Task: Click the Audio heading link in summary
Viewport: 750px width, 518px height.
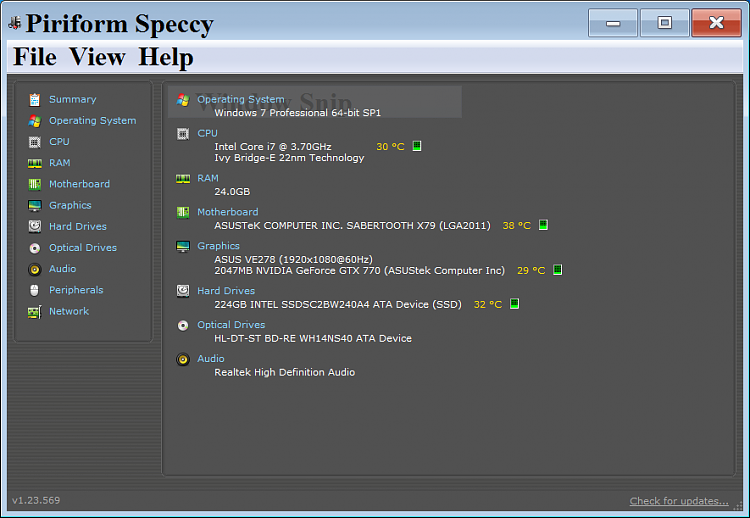Action: coord(211,359)
